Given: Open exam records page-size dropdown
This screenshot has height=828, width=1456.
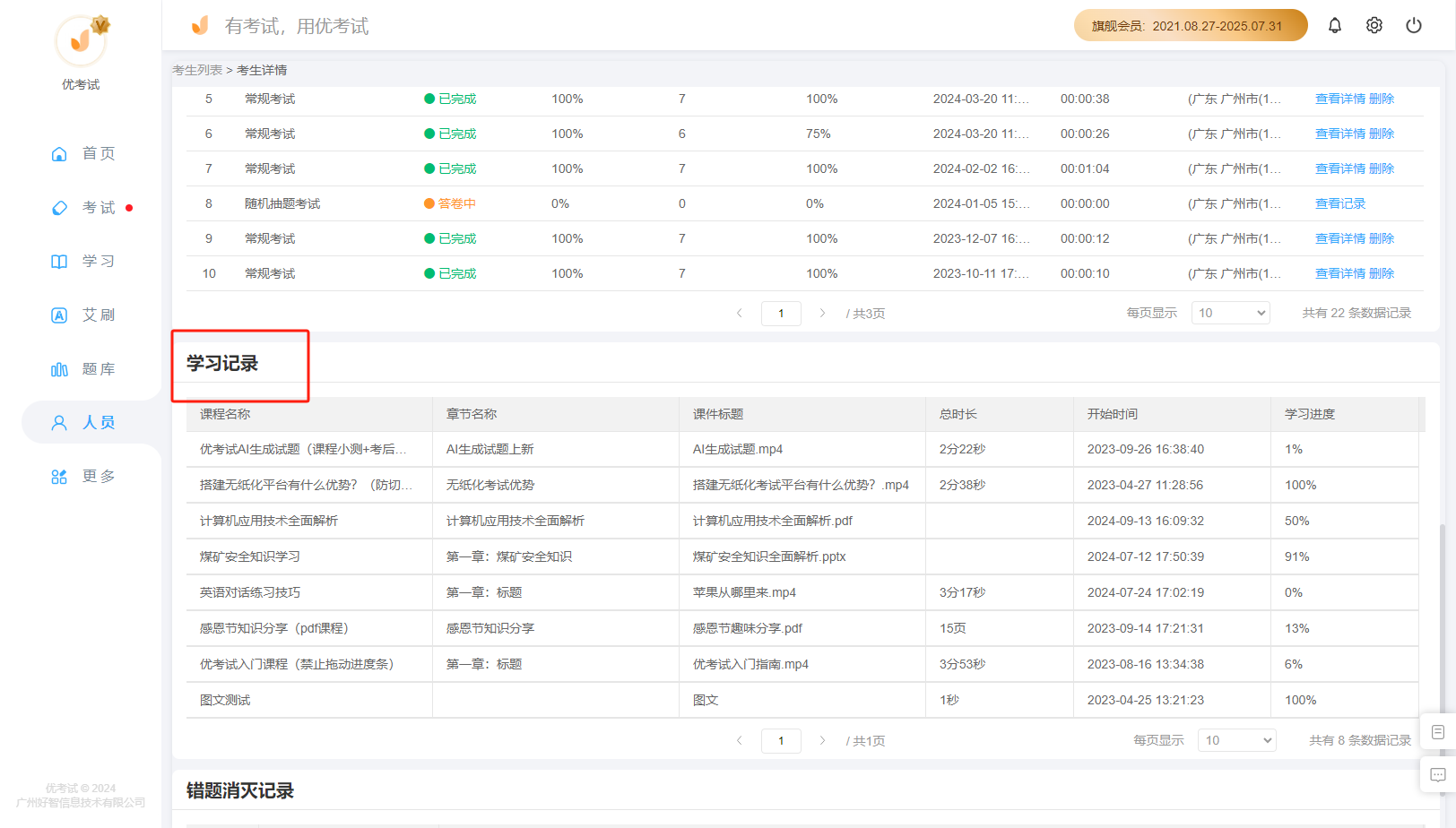Looking at the screenshot, I should pos(1231,313).
